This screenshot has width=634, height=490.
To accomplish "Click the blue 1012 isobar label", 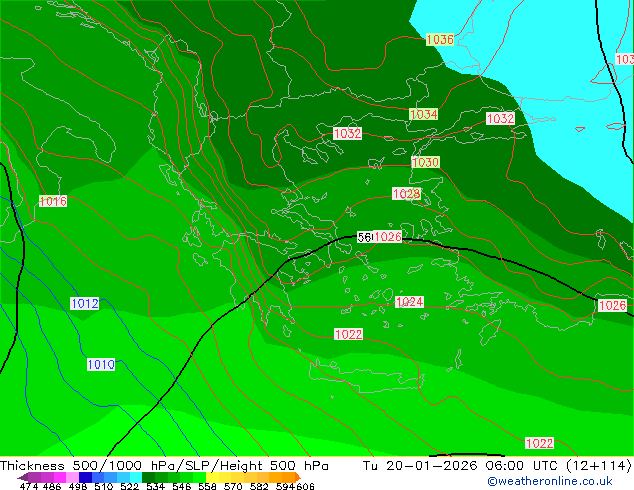I will pos(85,303).
